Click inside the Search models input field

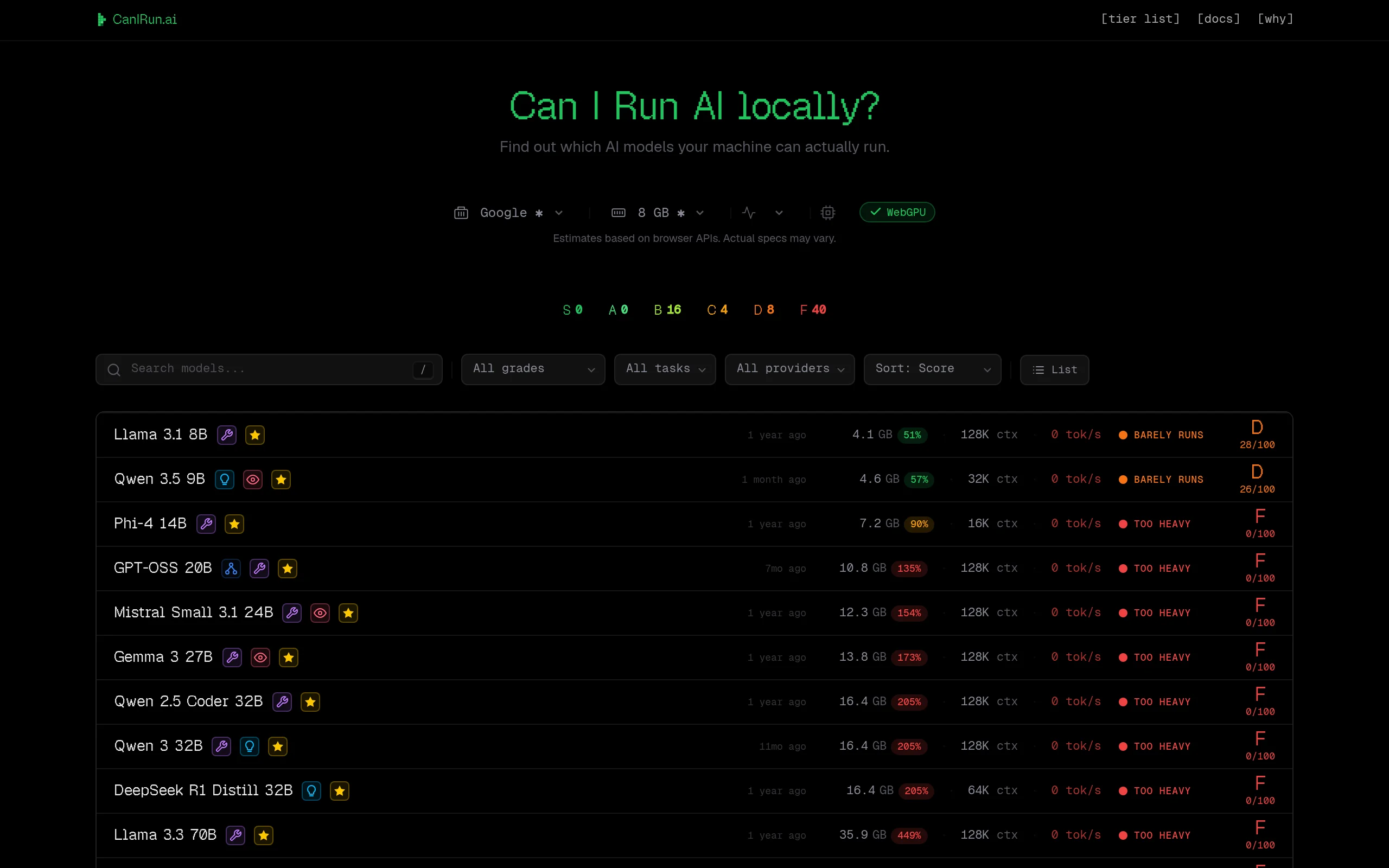[258, 369]
